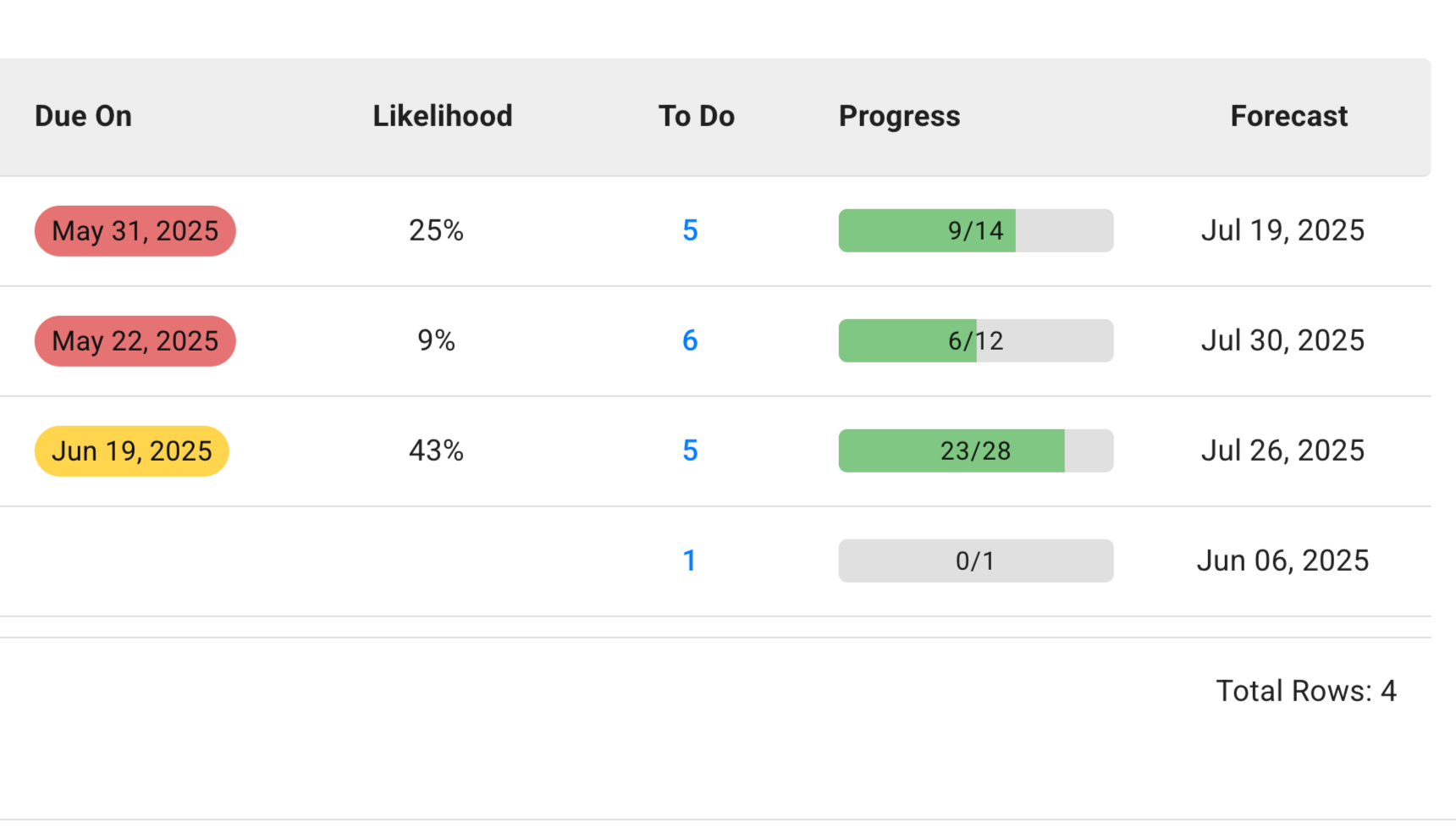Click the Jun 06, 2025 forecast date
This screenshot has height=829, width=1456.
click(1282, 561)
